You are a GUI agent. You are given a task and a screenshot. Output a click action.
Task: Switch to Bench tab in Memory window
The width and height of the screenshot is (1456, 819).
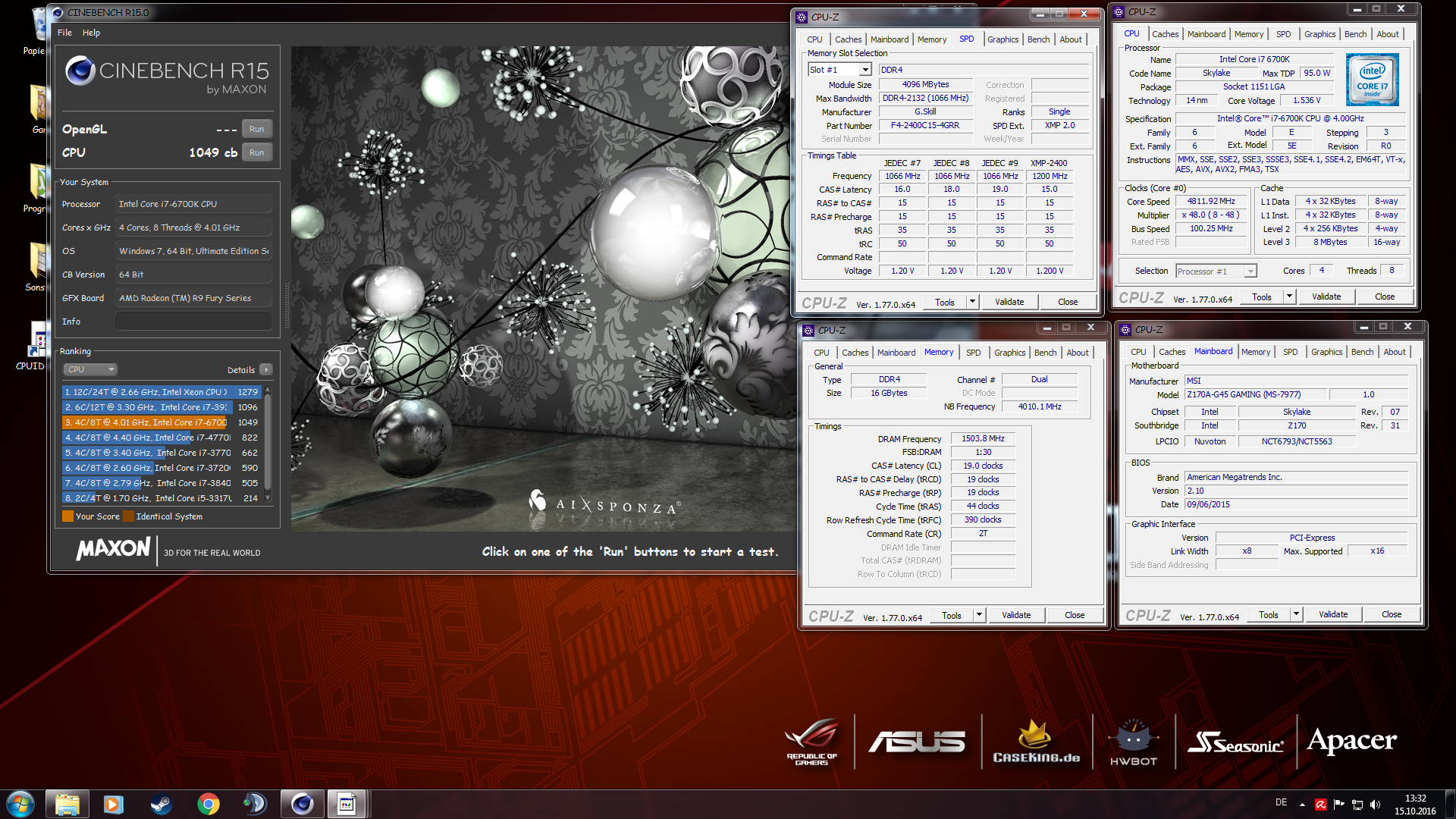(x=1045, y=353)
